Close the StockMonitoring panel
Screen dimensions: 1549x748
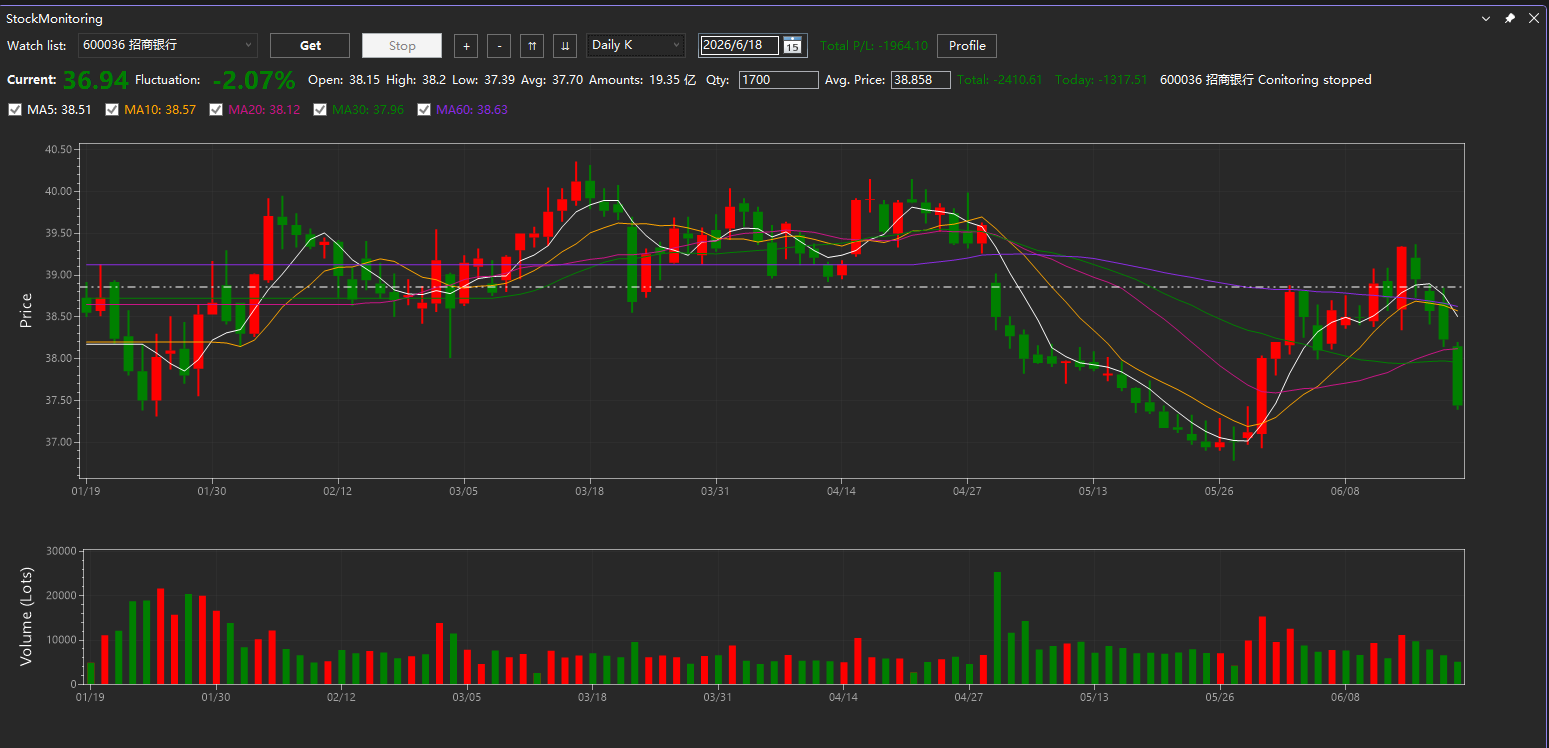pyautogui.click(x=1534, y=18)
